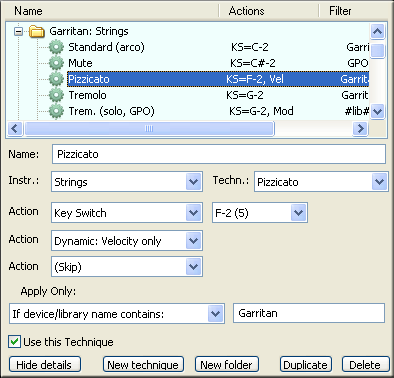Click the Garritan filter text field

(x=309, y=313)
